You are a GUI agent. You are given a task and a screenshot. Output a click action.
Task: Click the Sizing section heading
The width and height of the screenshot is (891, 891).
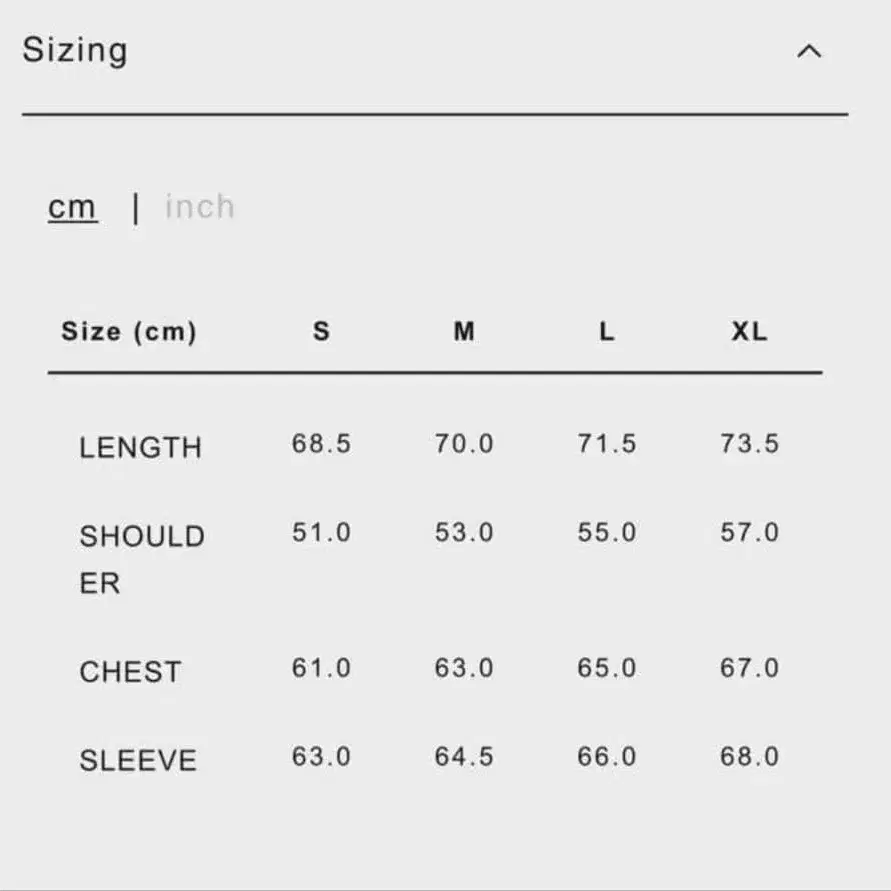[x=75, y=50]
